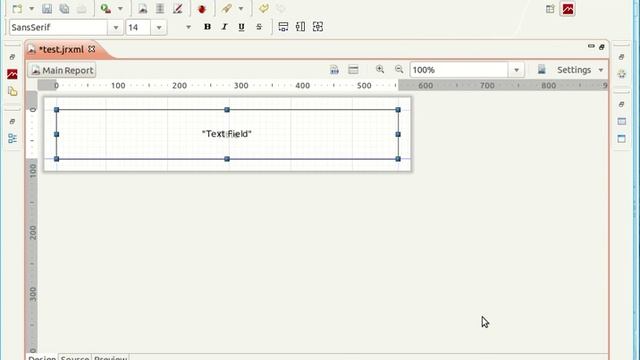
Task: Maximize the editor area with the restore icon
Action: (602, 47)
